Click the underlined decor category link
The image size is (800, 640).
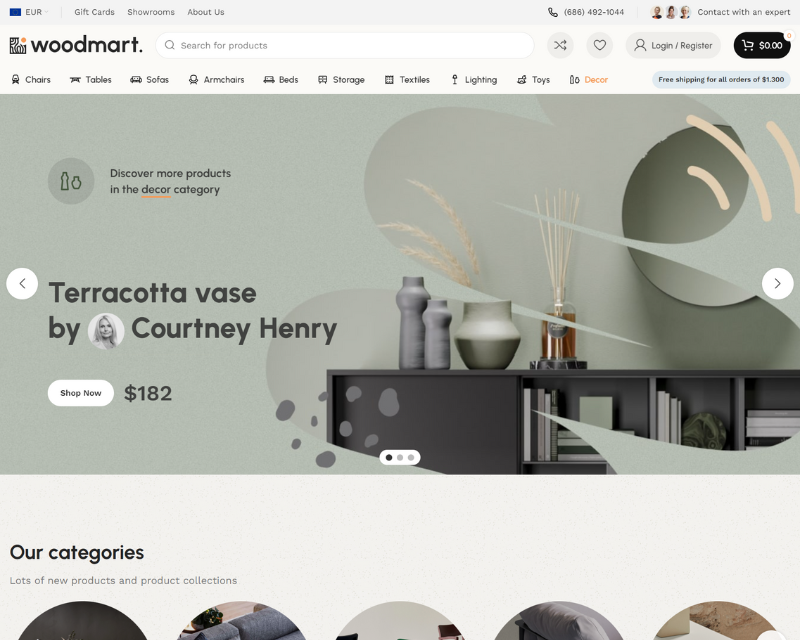pyautogui.click(x=156, y=189)
